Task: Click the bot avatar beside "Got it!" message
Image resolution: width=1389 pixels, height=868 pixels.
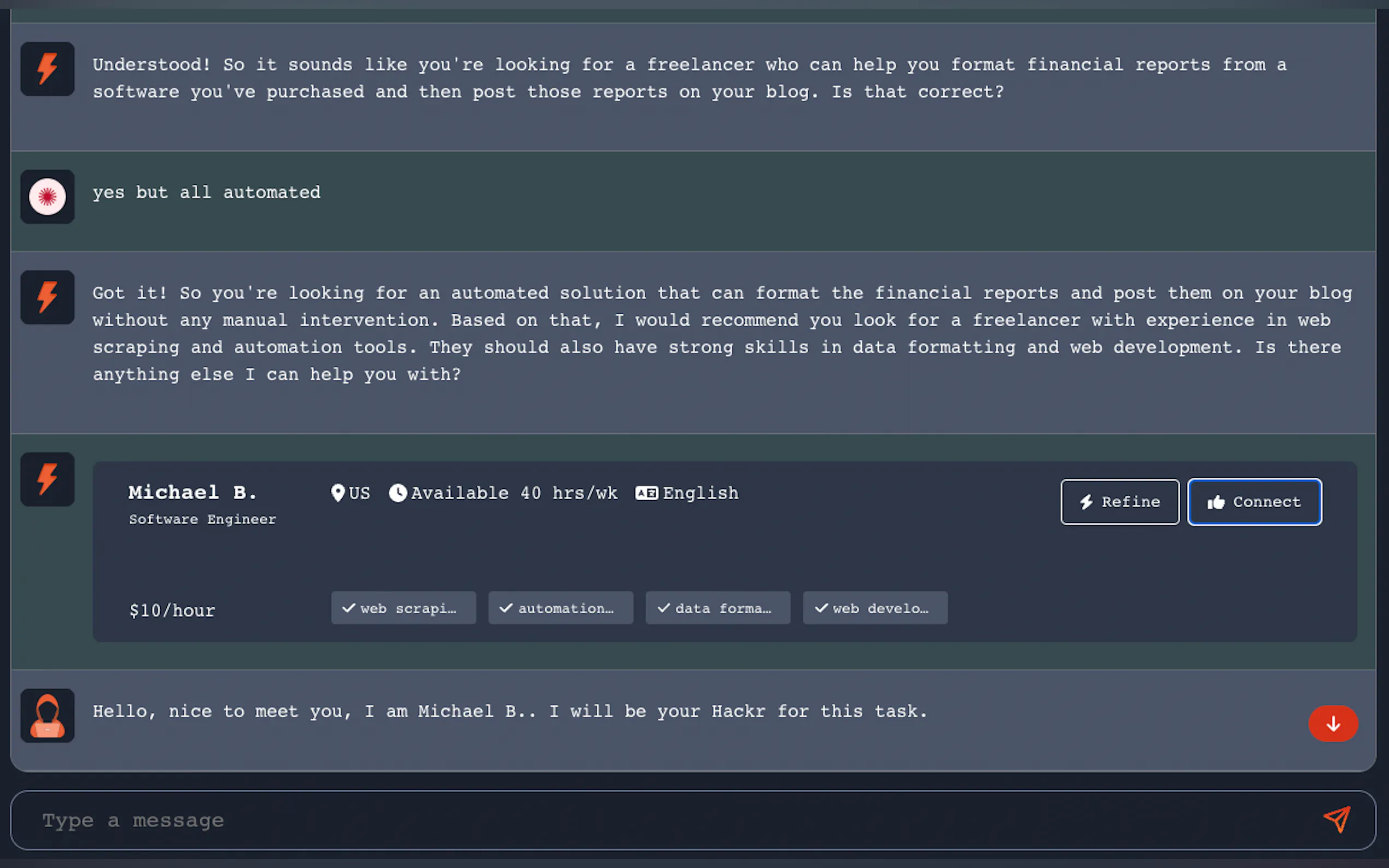Action: [48, 297]
